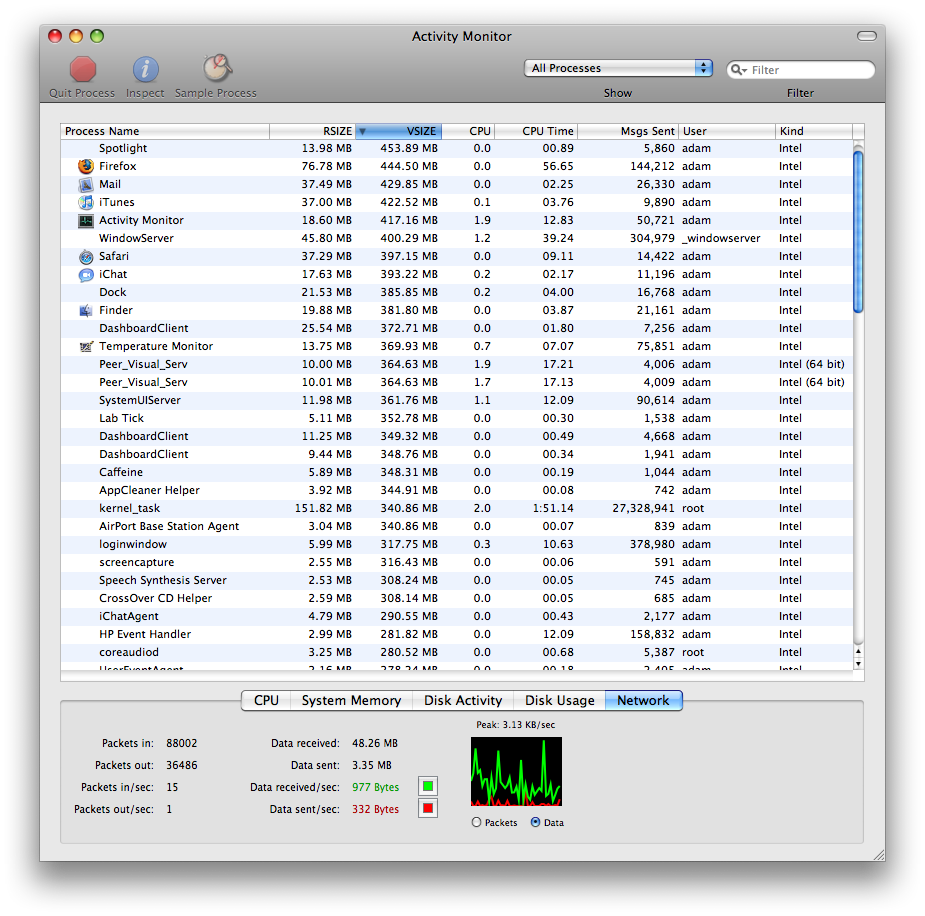Sort by Kind column header
Image resolution: width=925 pixels, height=916 pixels.
point(814,131)
